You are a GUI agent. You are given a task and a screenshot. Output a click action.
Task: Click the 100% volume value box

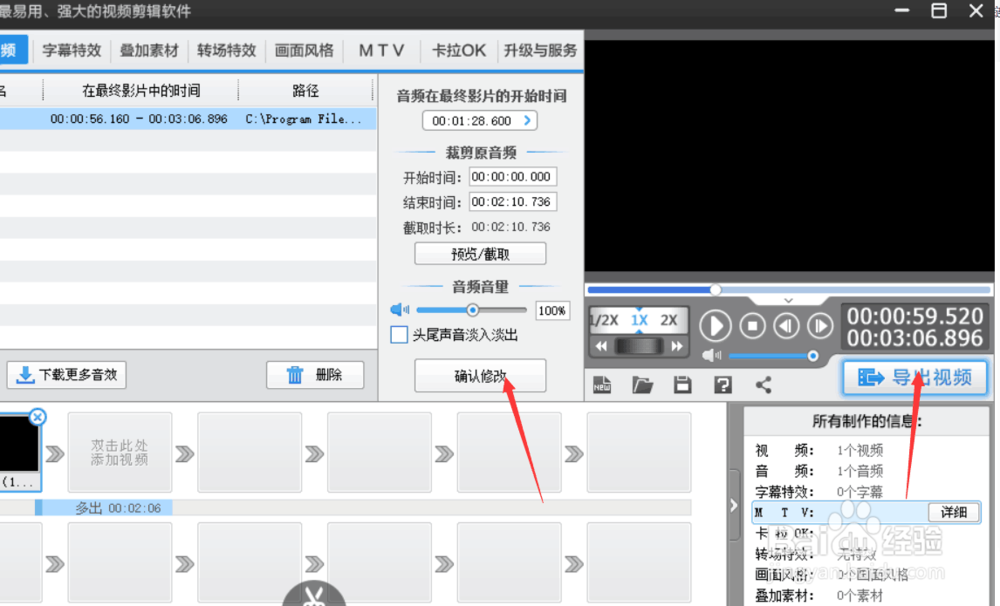point(552,311)
